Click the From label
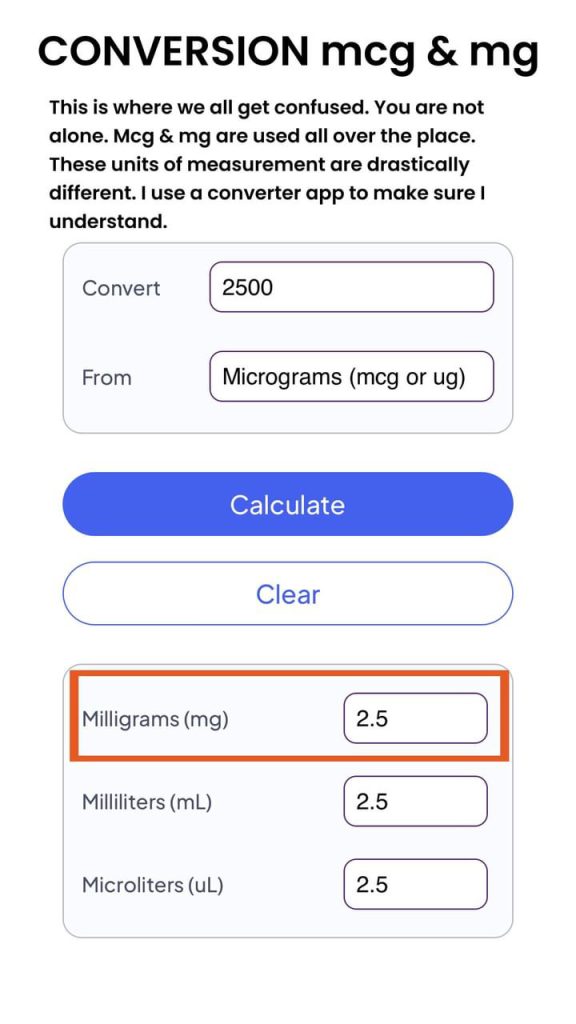The image size is (576, 1024). coord(106,377)
